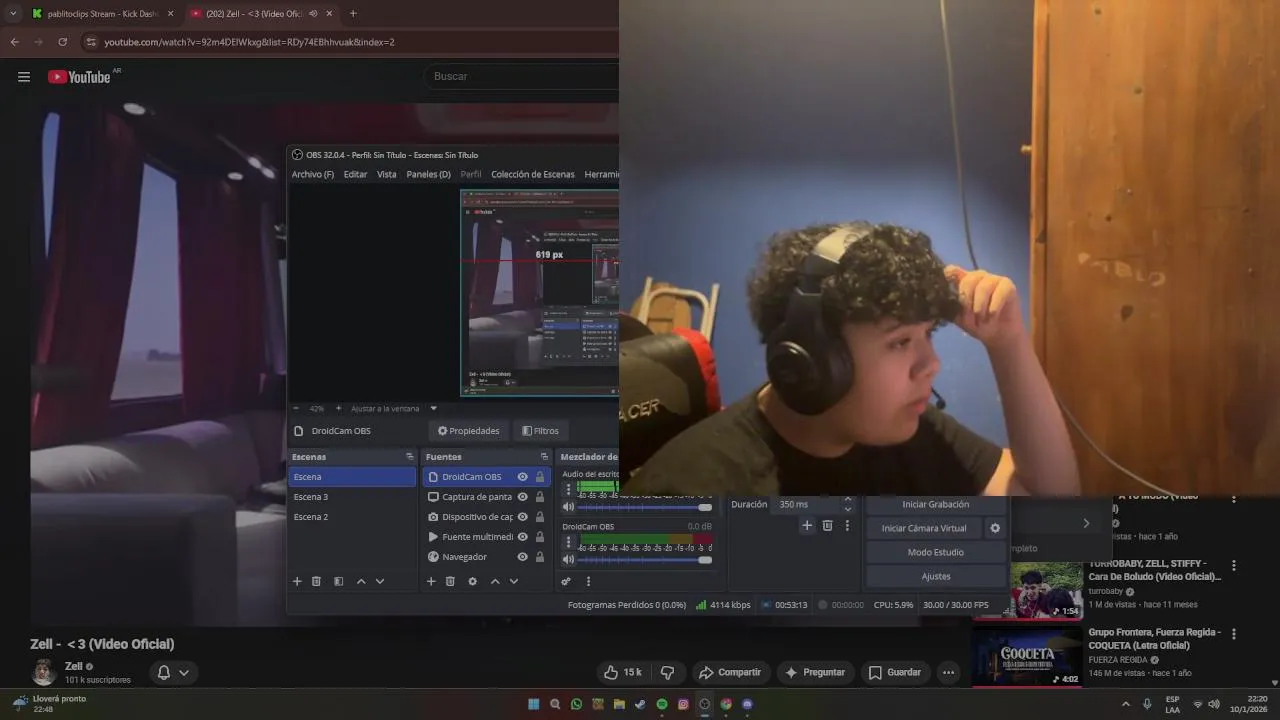Viewport: 1280px width, 720px height.
Task: Open the DroidCam OBS mixer channel options dots
Action: (x=568, y=542)
